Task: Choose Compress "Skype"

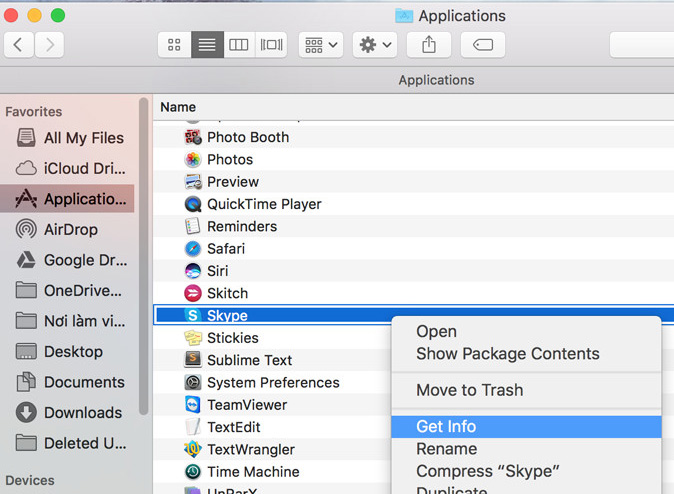Action: tap(526, 471)
